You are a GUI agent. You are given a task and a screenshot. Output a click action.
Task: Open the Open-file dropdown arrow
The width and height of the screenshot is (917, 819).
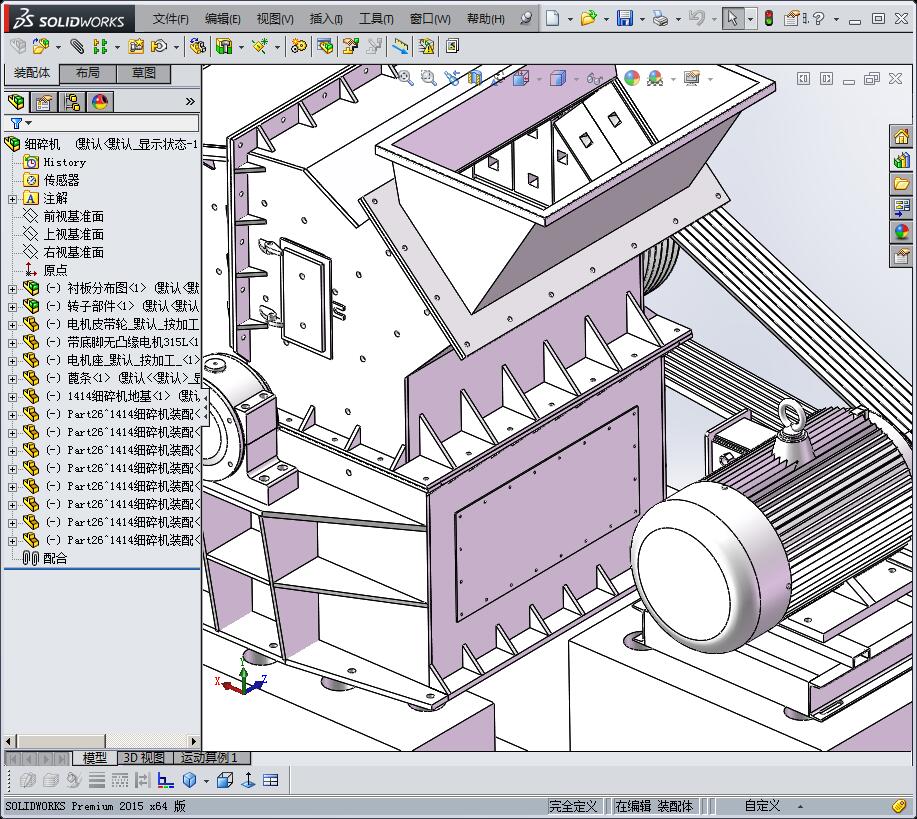tap(606, 19)
